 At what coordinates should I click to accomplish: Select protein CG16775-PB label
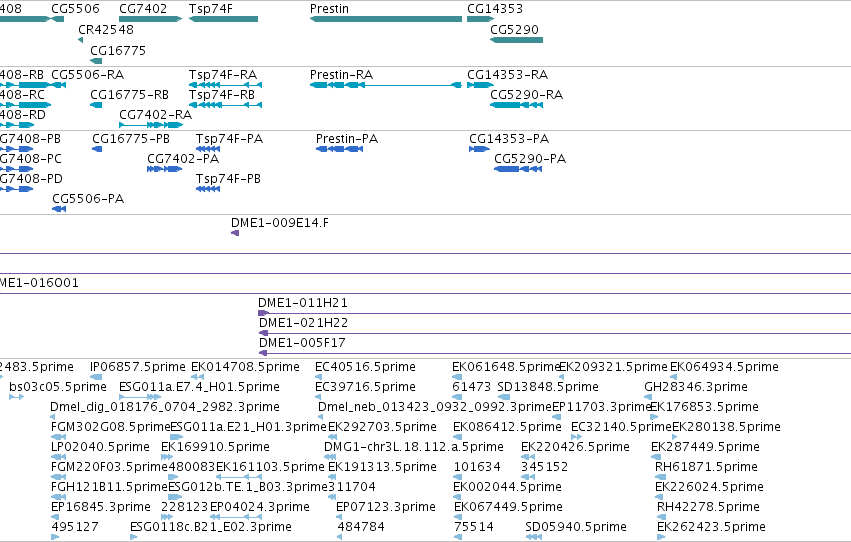point(131,138)
